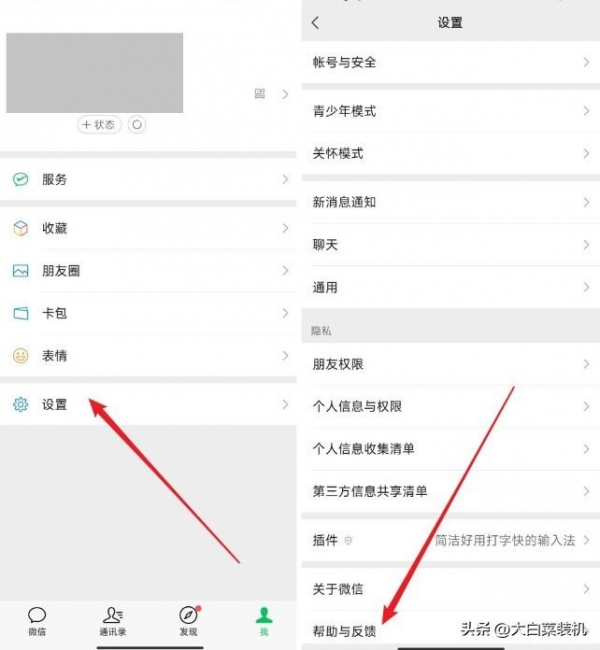Switch to the 微信 chats tab
This screenshot has height=650, width=600.
coord(37,621)
